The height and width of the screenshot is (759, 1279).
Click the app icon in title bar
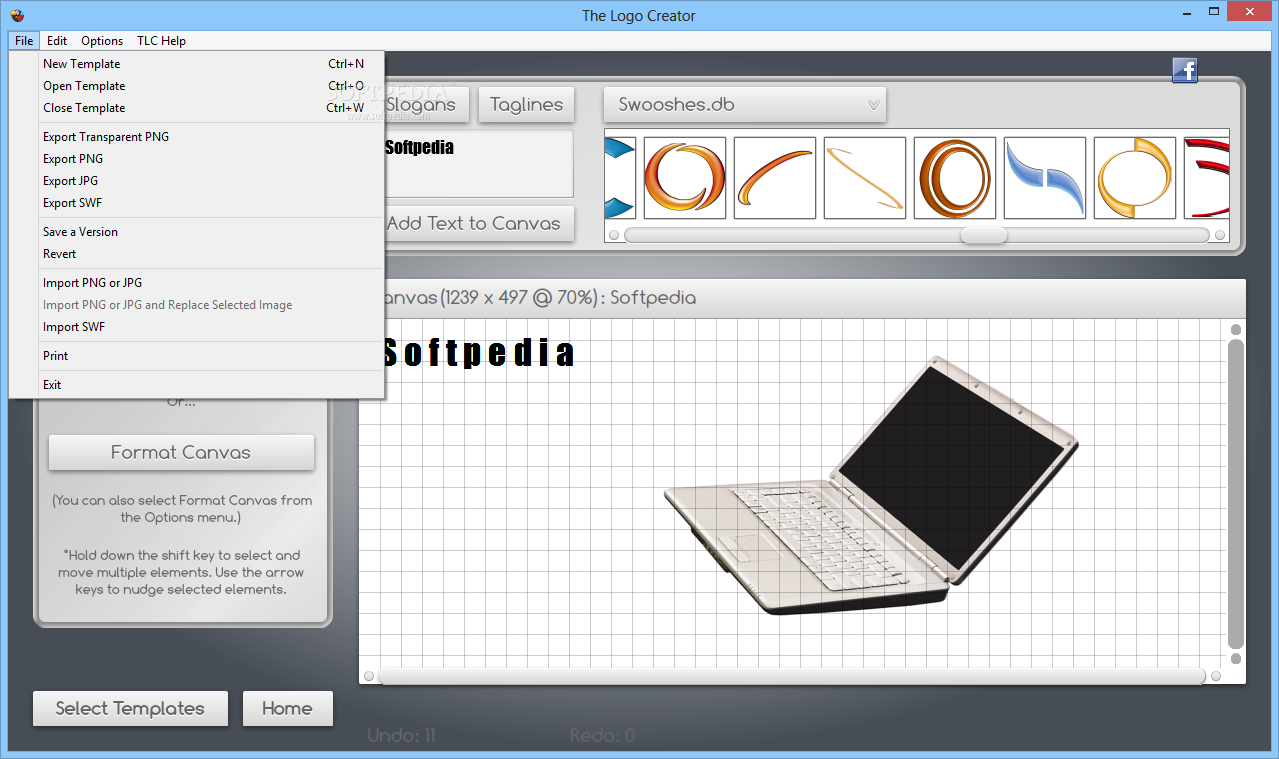(16, 15)
